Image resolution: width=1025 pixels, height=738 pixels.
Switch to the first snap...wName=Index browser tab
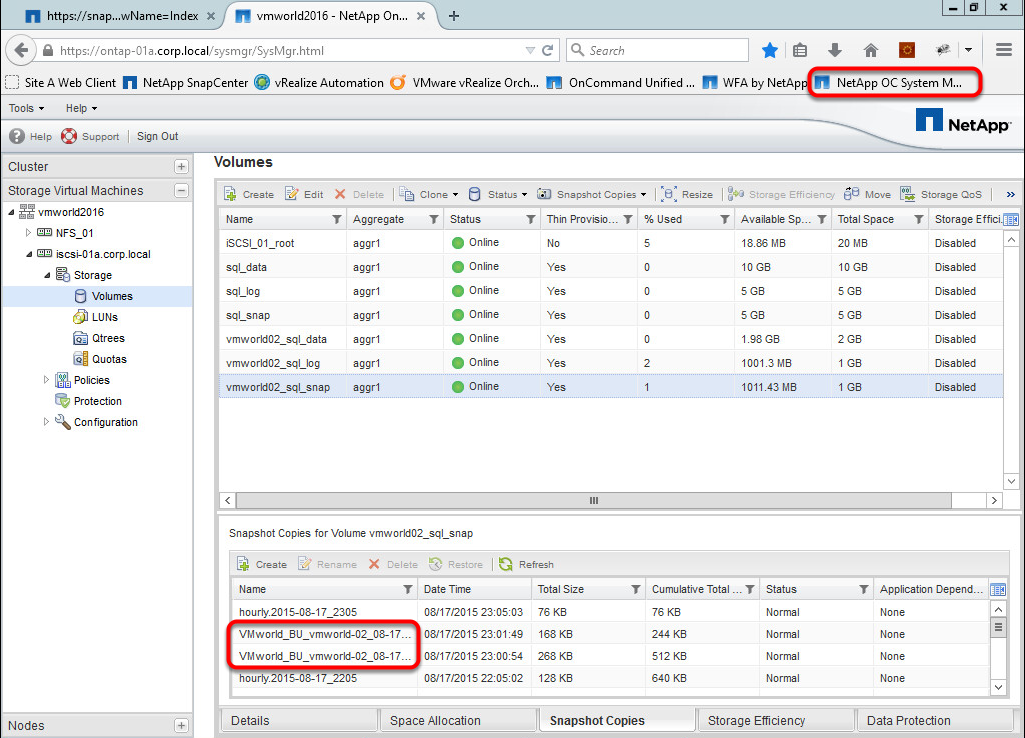coord(120,16)
